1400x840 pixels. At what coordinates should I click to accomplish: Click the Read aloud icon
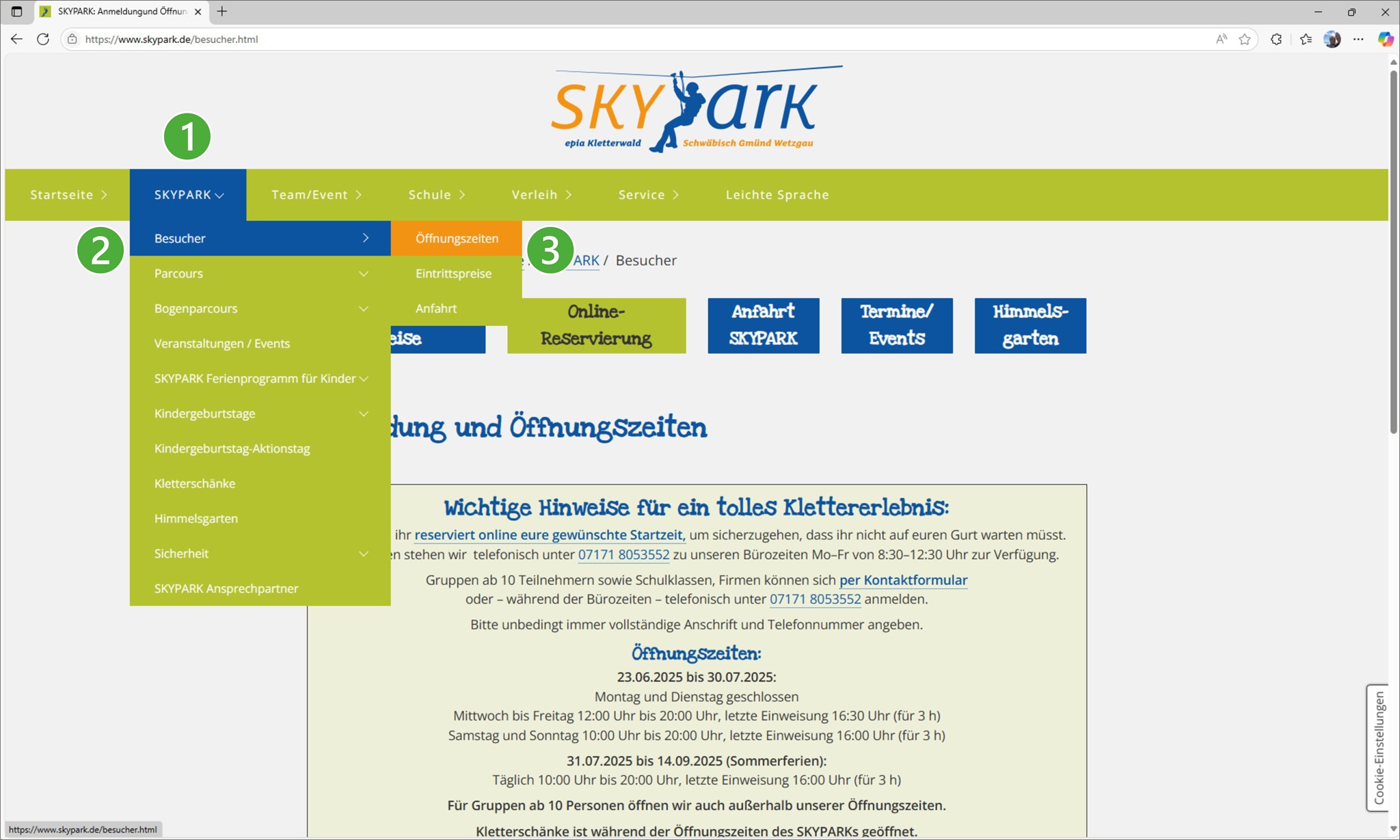point(1221,39)
